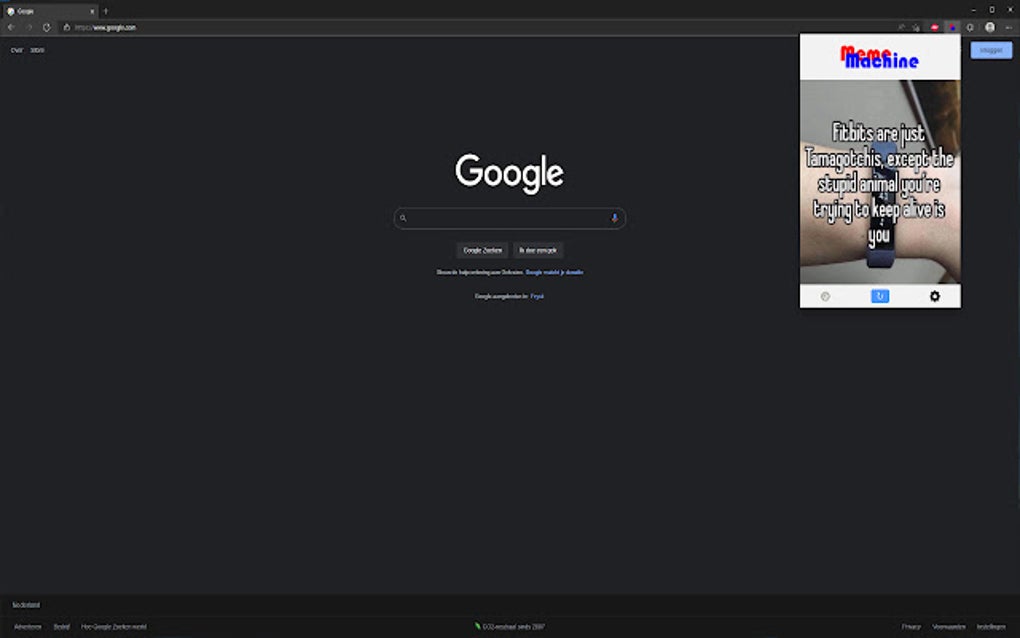1020x638 pixels.
Task: Click the Meme Machine extension icon in the toolbar
Action: pyautogui.click(x=952, y=28)
